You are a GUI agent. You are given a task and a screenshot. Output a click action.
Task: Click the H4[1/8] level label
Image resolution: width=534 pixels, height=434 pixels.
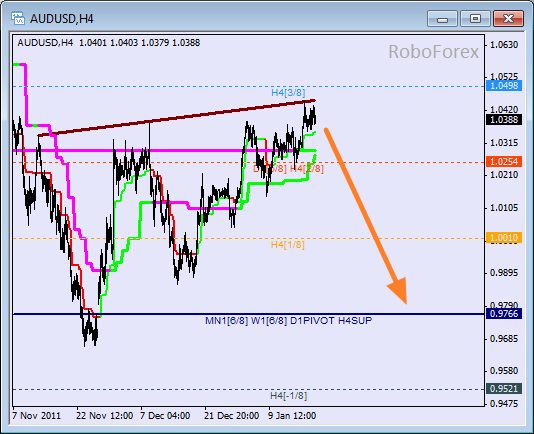pyautogui.click(x=287, y=245)
